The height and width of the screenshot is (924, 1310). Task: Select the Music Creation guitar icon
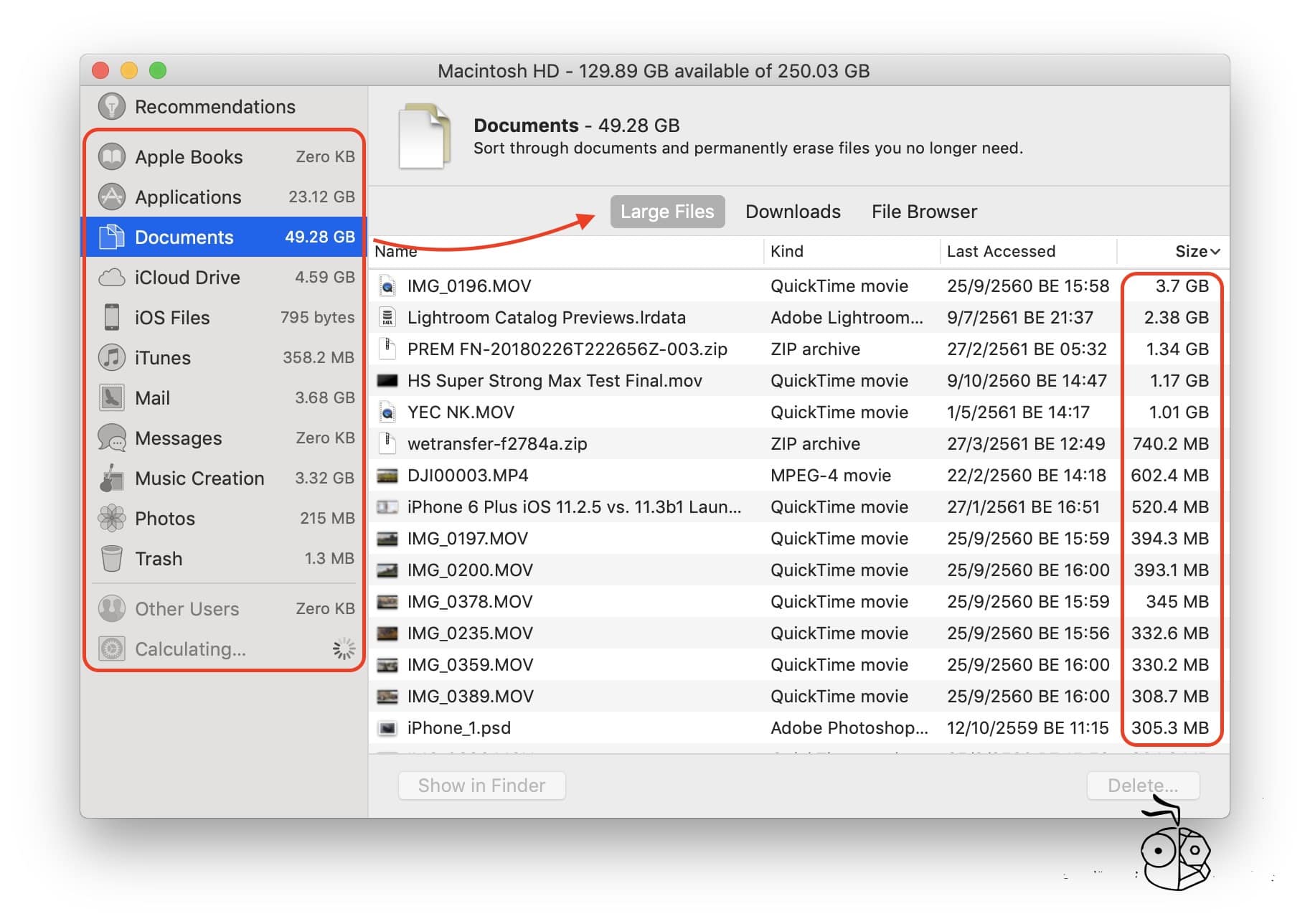(x=111, y=478)
